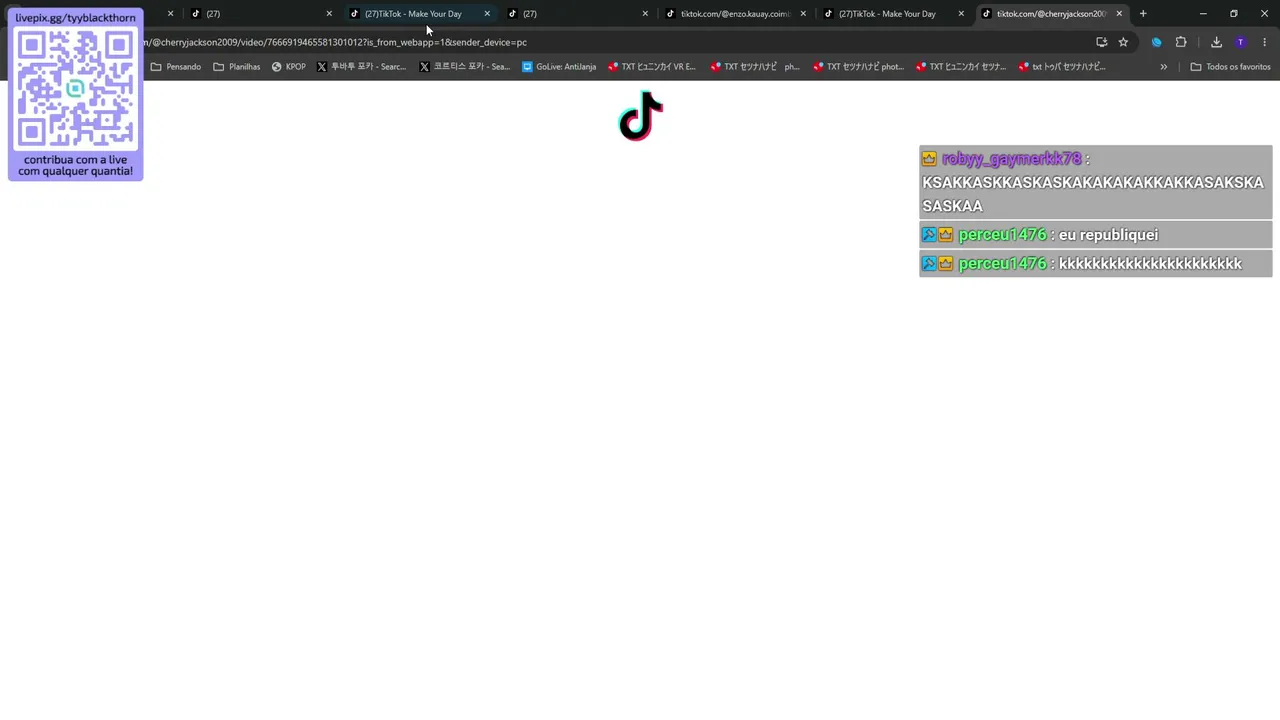Open the Extensions puzzle menu
Image resolution: width=1280 pixels, height=720 pixels.
(1181, 42)
